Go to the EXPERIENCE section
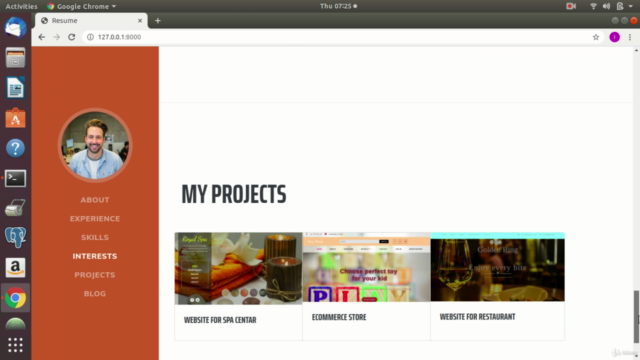This screenshot has width=640, height=360. pyautogui.click(x=95, y=219)
